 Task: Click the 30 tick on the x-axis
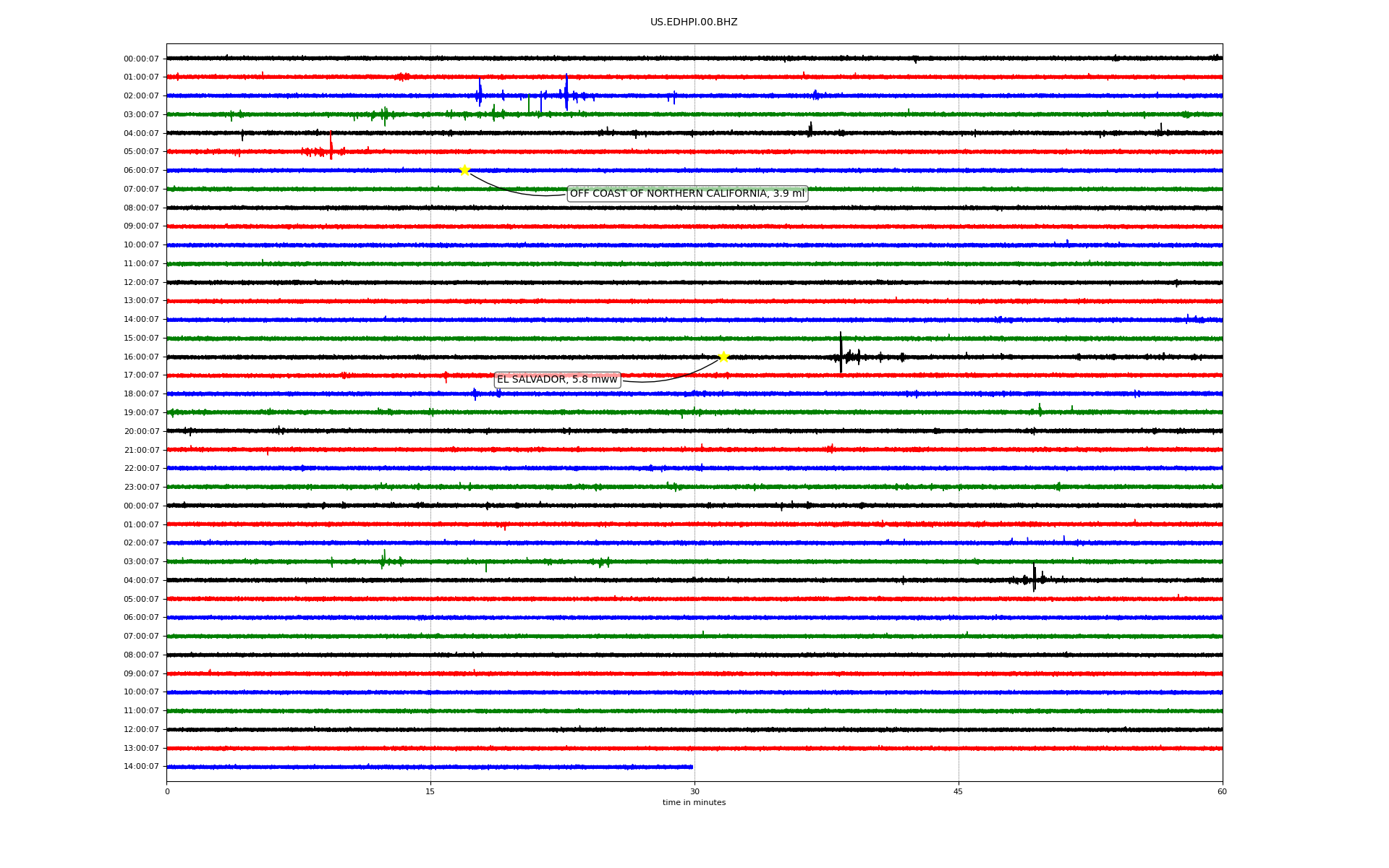pos(694,791)
